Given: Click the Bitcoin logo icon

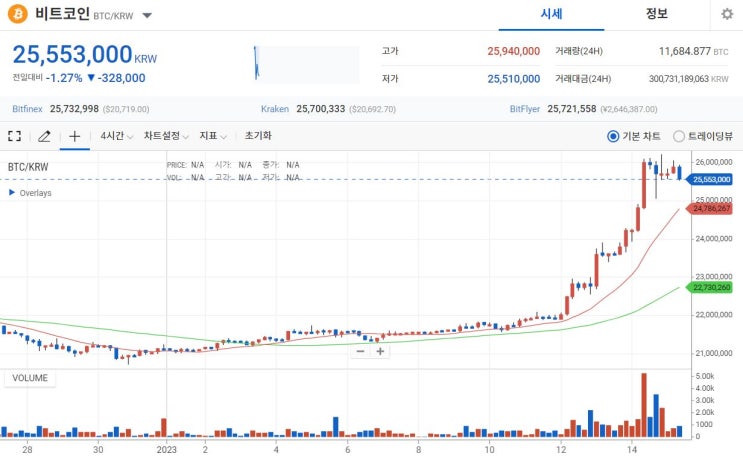Looking at the screenshot, I should tap(18, 14).
